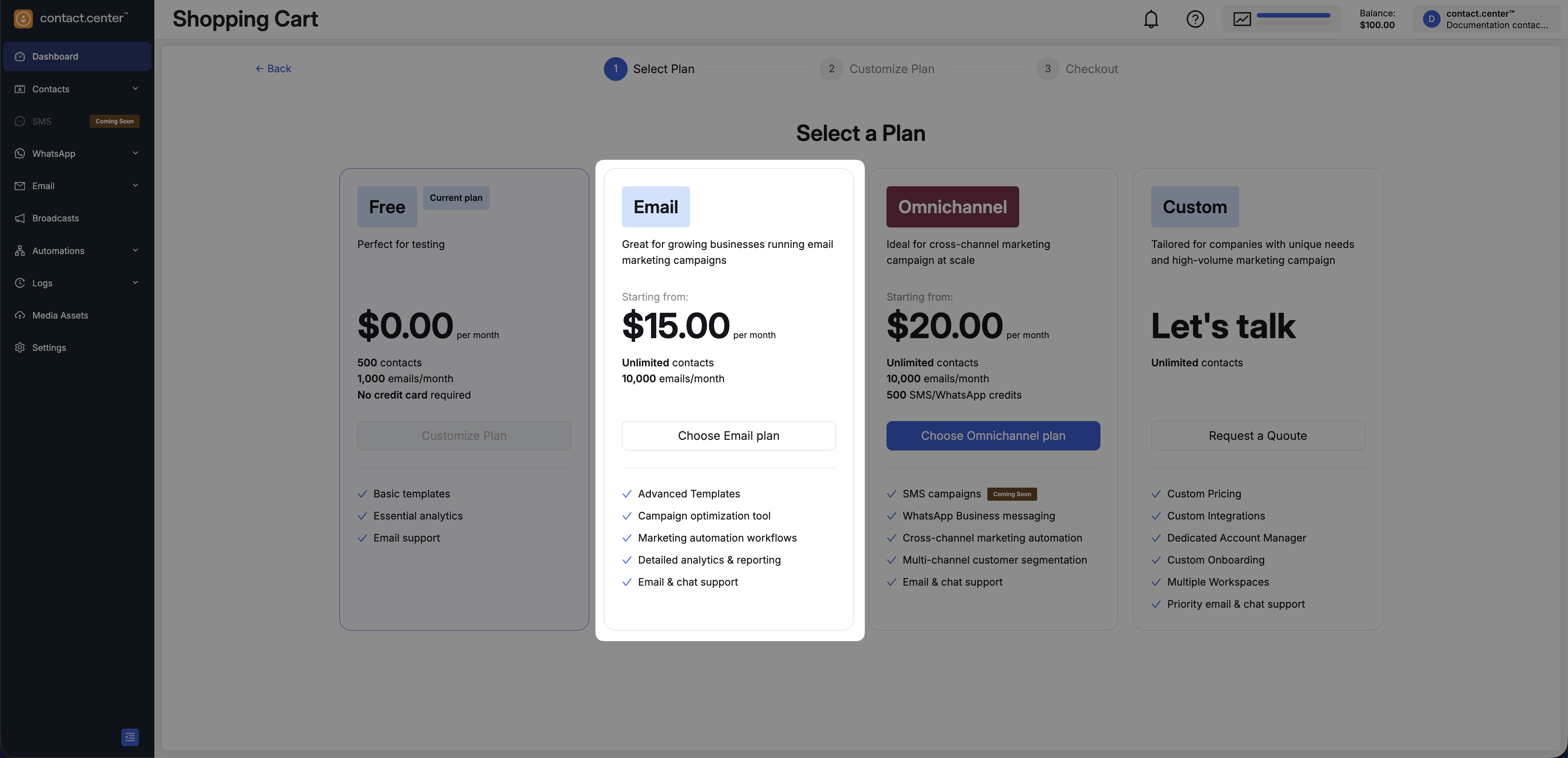Click Choose Email plan button
Image resolution: width=1568 pixels, height=758 pixels.
728,436
